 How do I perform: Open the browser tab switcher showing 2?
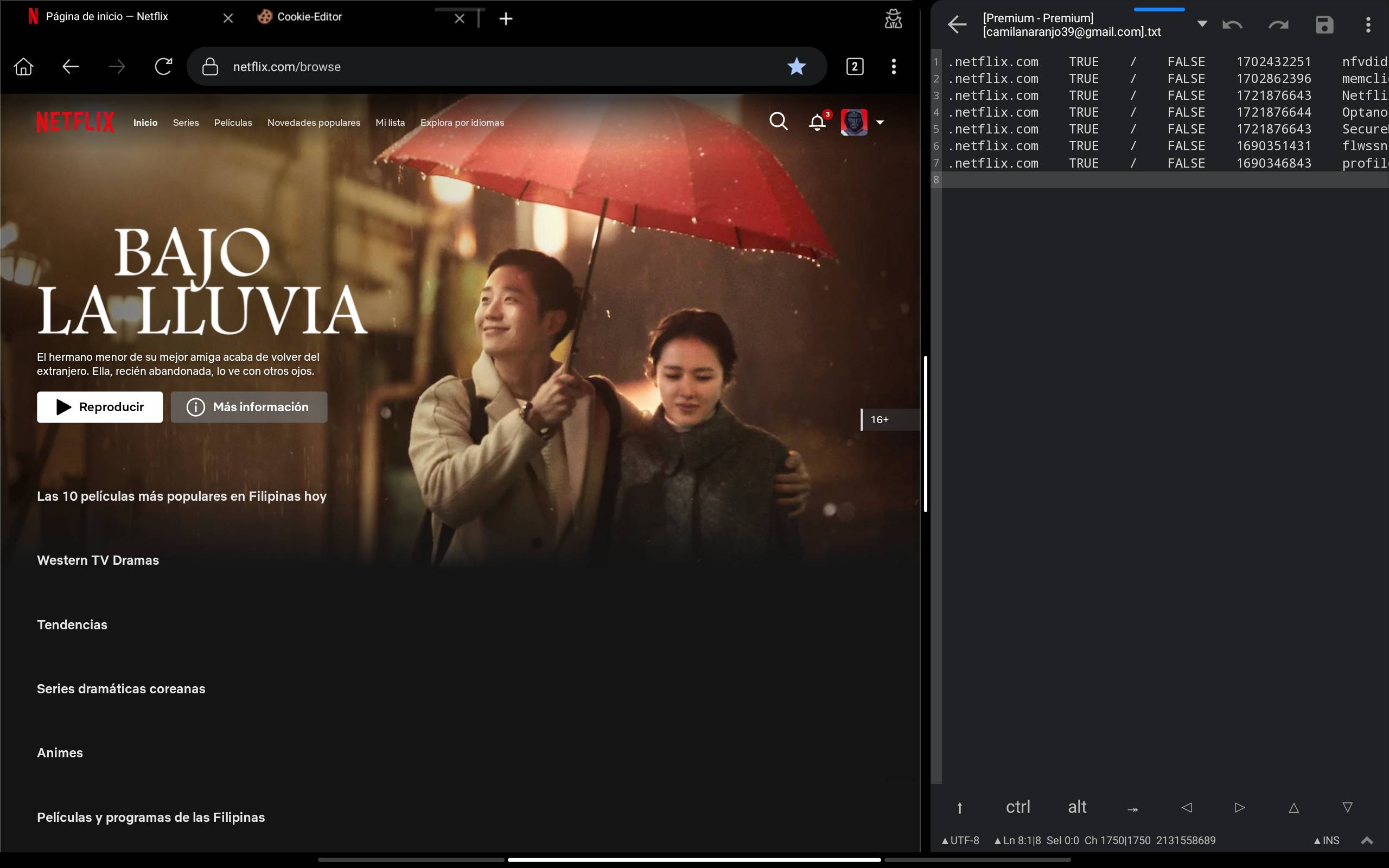(x=855, y=67)
